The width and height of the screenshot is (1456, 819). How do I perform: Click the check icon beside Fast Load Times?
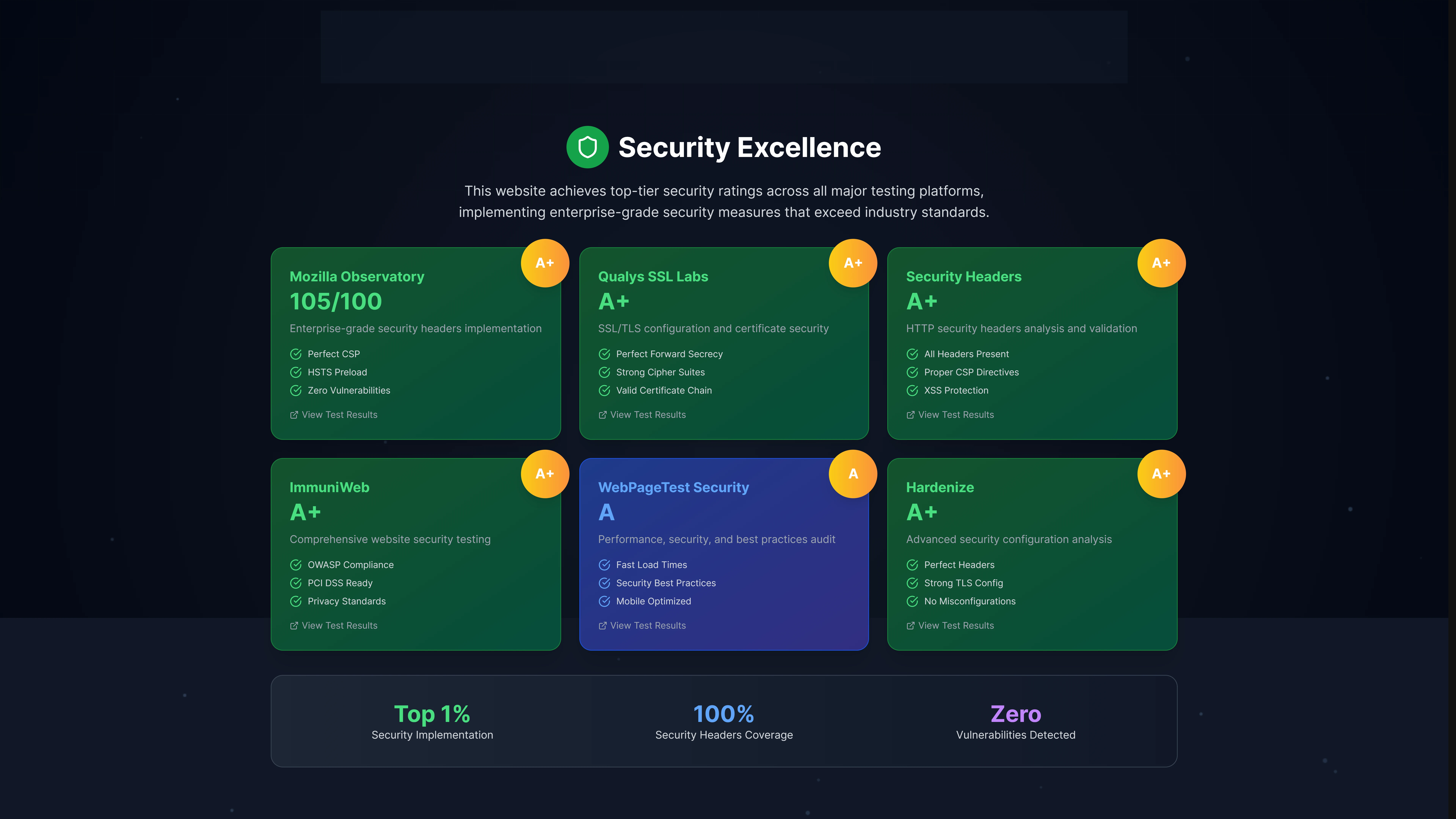[604, 565]
